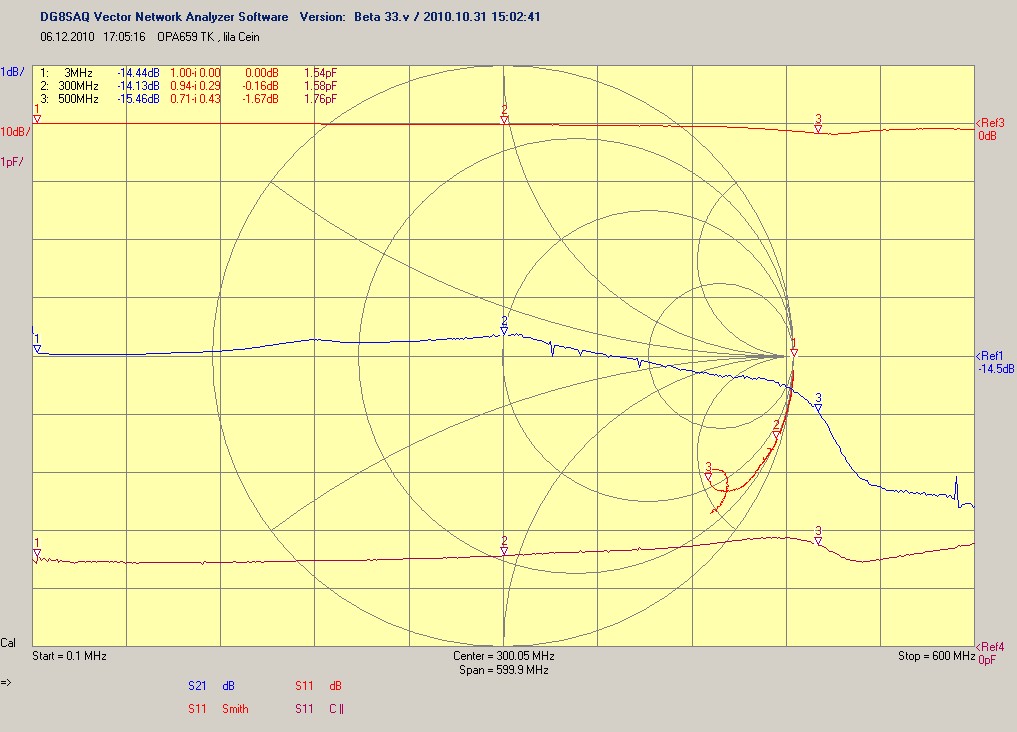
Task: Click the blue S21 trace label
Action: click(197, 685)
